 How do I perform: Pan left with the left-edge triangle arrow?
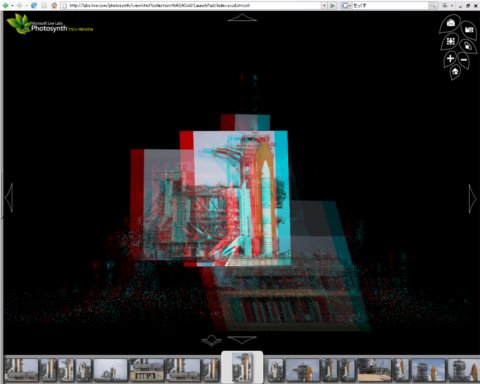tap(9, 198)
